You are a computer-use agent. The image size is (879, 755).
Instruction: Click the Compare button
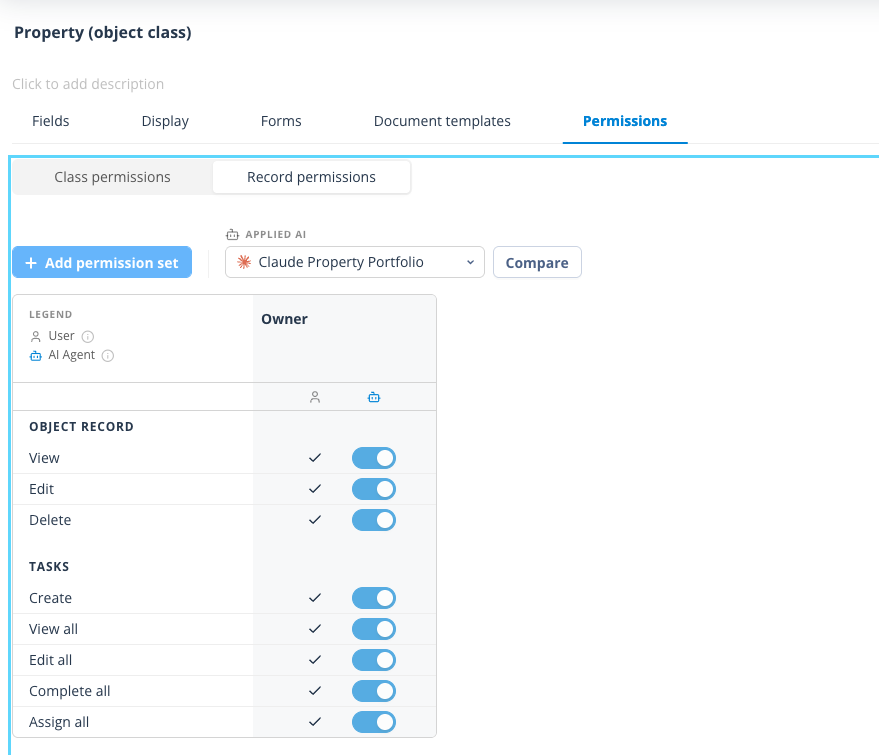pyautogui.click(x=537, y=262)
